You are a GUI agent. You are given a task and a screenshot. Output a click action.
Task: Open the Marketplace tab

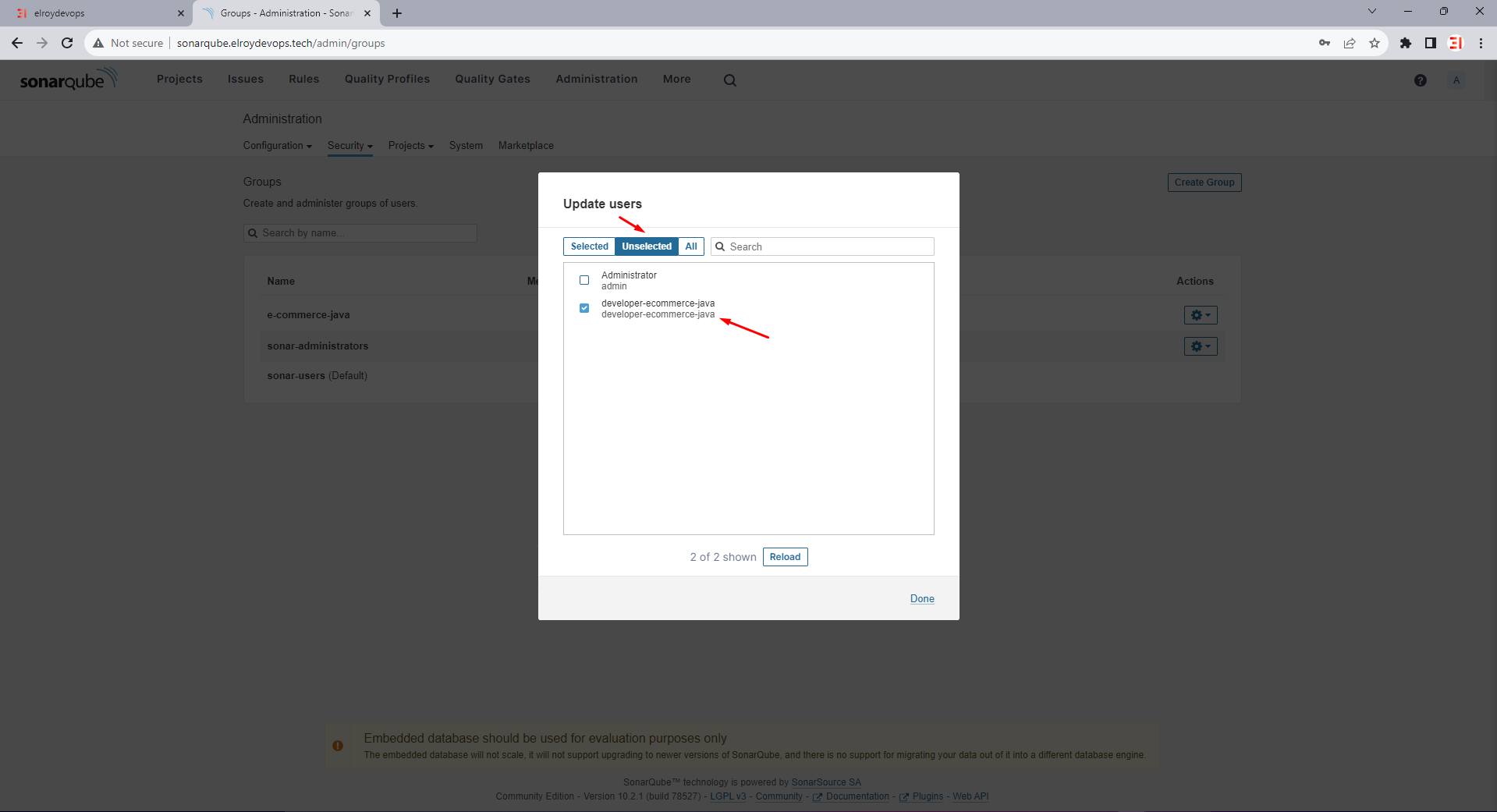[x=526, y=146]
